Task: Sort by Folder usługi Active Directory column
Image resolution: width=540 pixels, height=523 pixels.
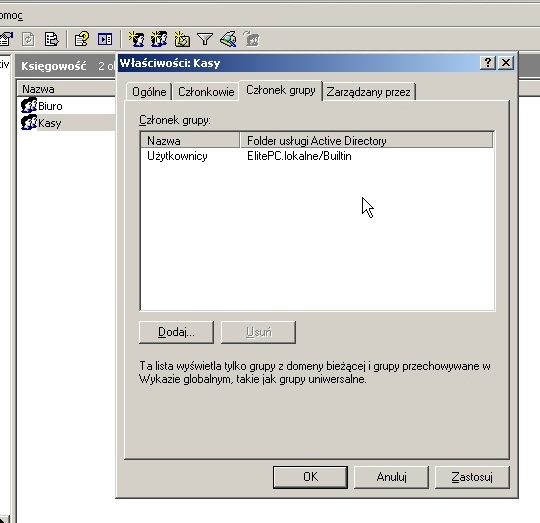Action: pyautogui.click(x=366, y=140)
